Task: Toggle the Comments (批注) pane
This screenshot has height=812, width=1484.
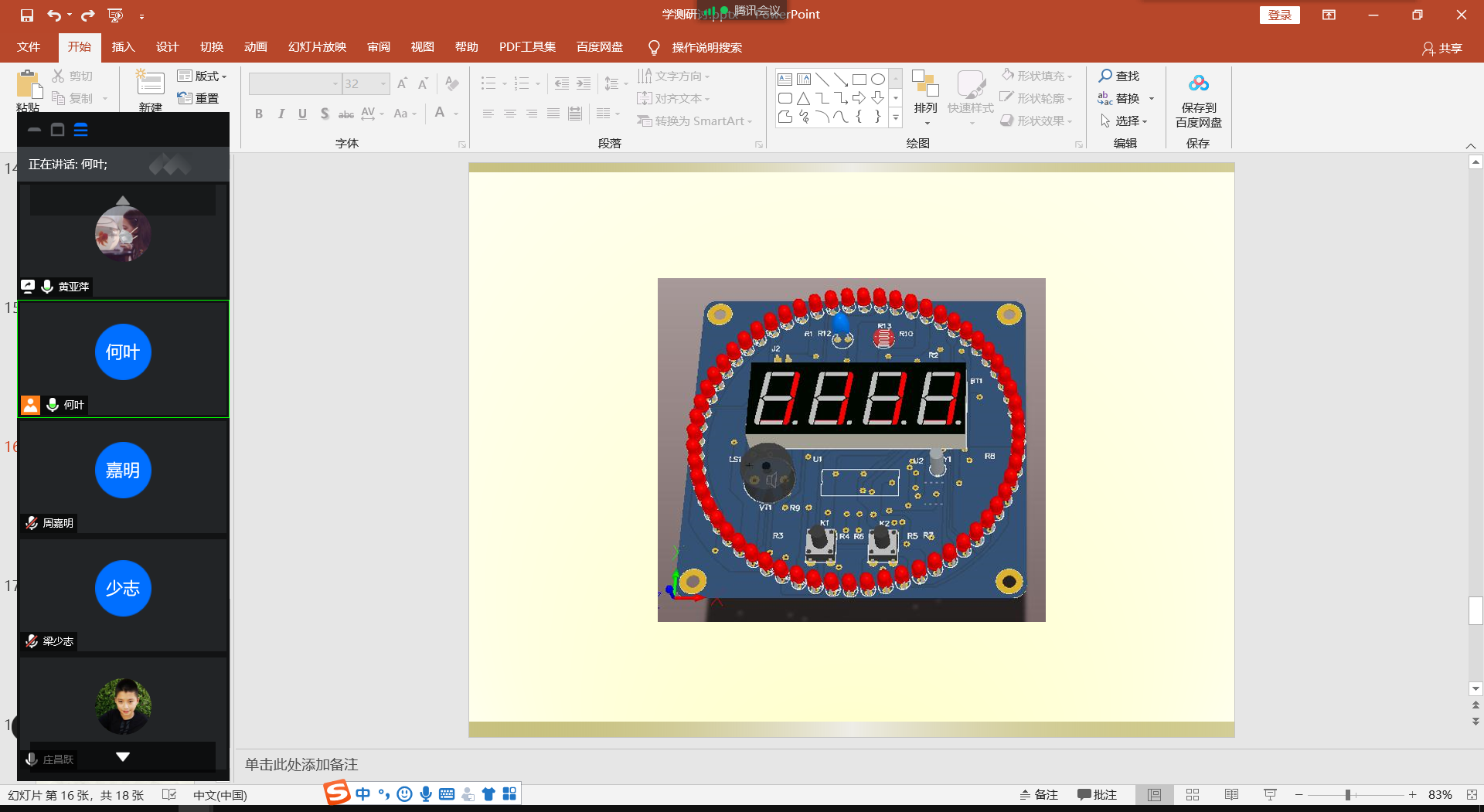Action: click(1097, 795)
